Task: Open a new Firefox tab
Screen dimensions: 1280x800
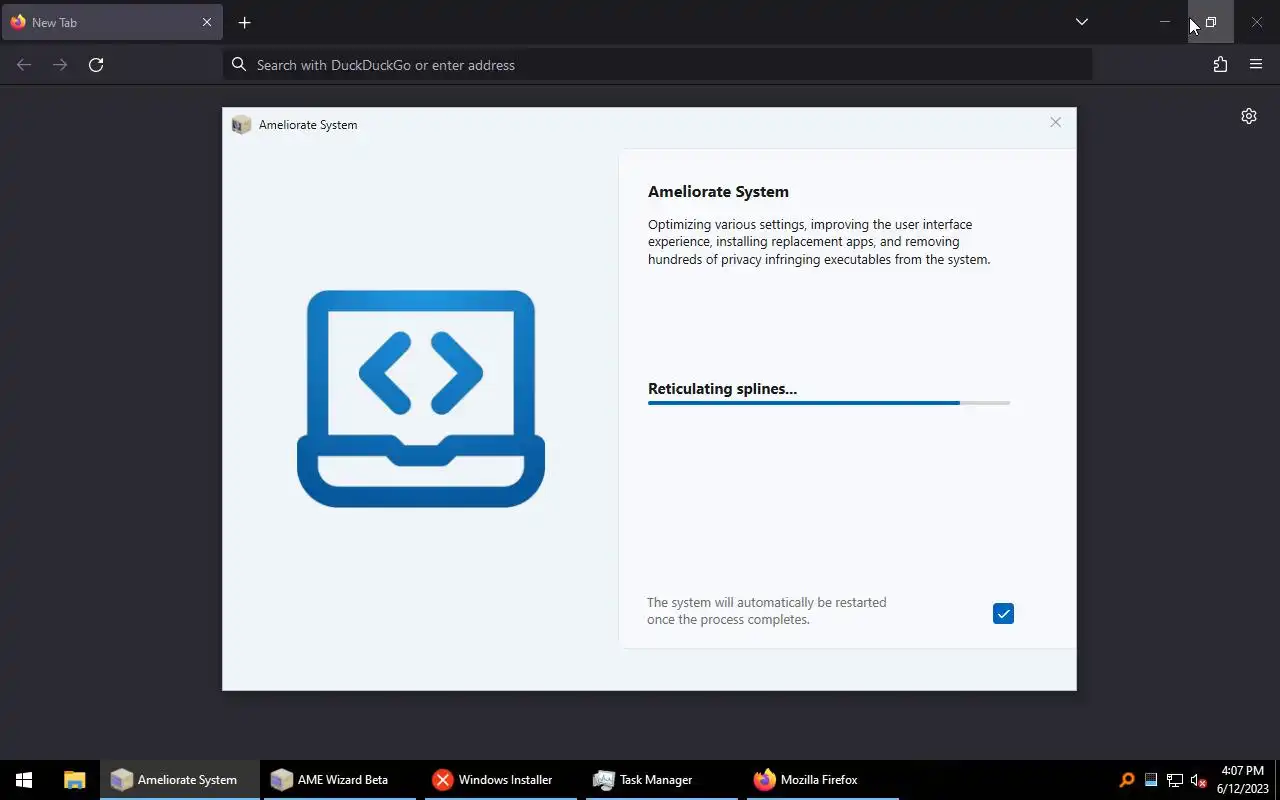Action: point(244,22)
